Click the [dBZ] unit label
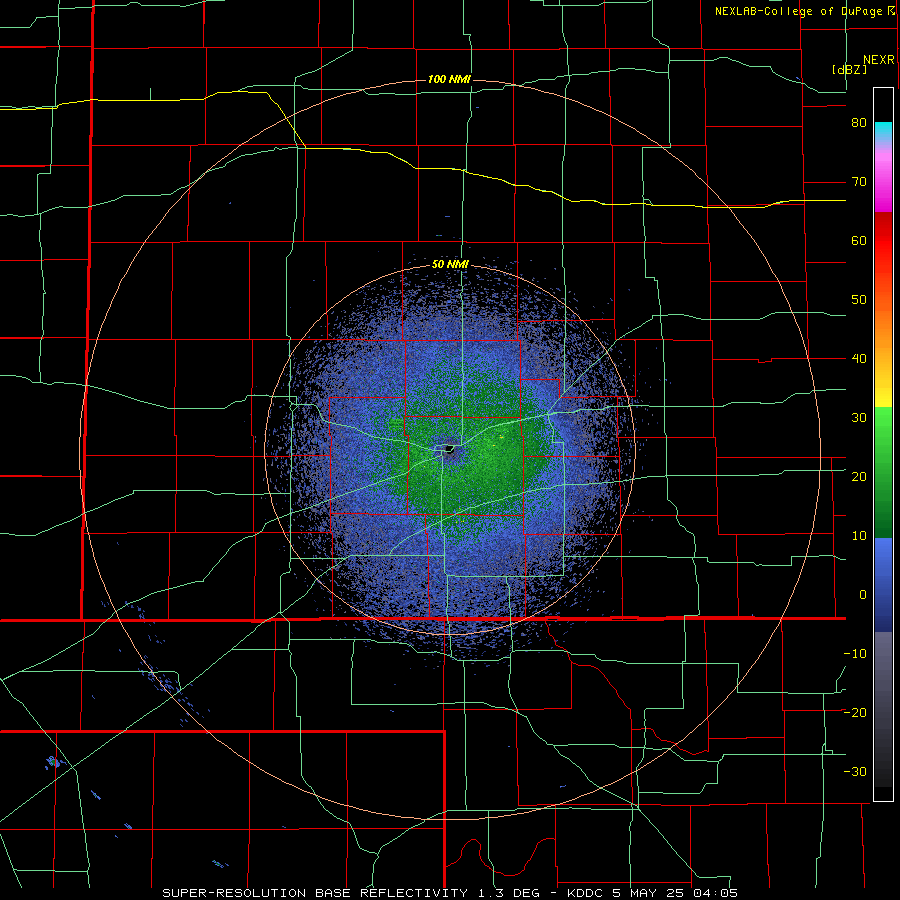Image resolution: width=900 pixels, height=900 pixels. (849, 69)
